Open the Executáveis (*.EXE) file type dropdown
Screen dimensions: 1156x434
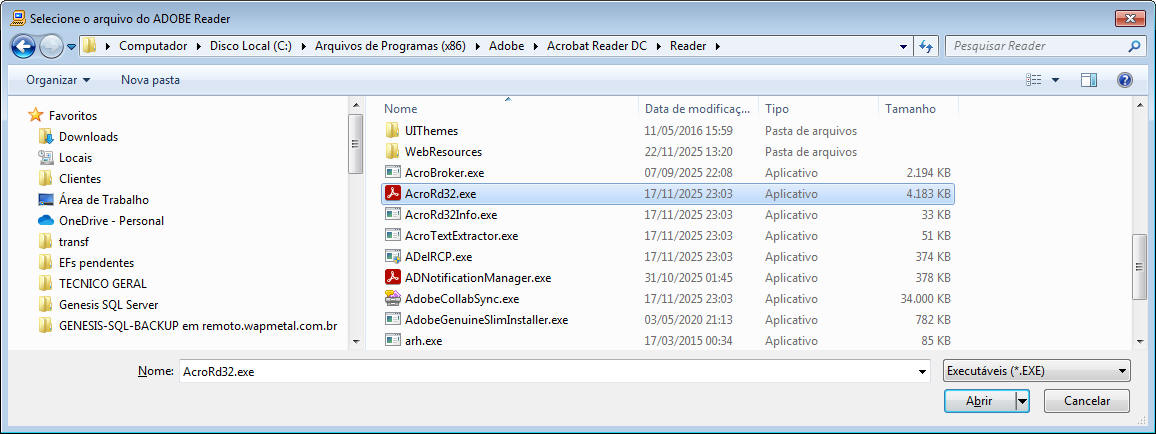1036,371
